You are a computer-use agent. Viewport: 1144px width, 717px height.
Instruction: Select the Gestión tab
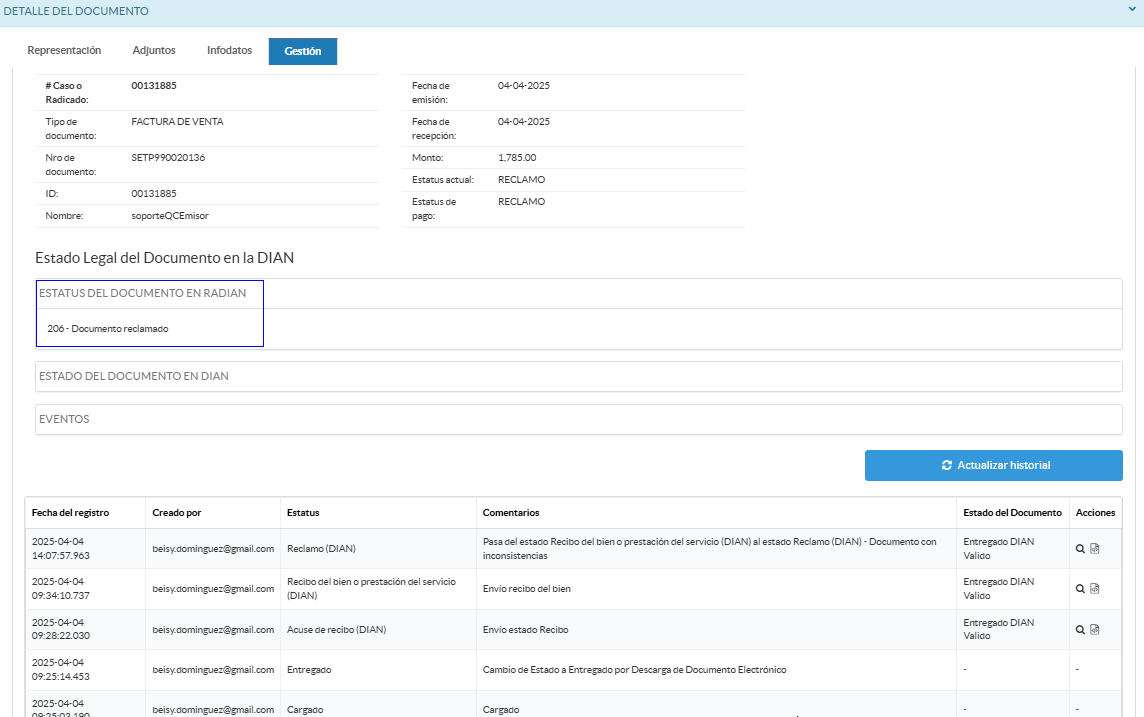click(x=302, y=51)
